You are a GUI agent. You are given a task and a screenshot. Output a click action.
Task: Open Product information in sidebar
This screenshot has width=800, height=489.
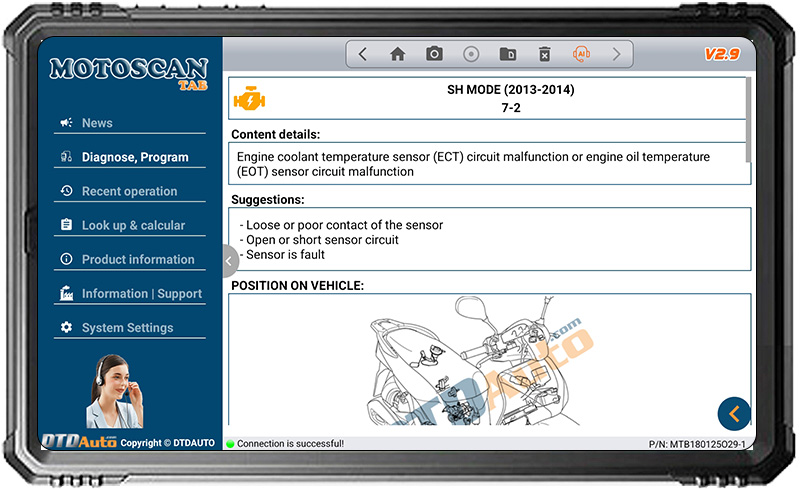click(x=130, y=260)
